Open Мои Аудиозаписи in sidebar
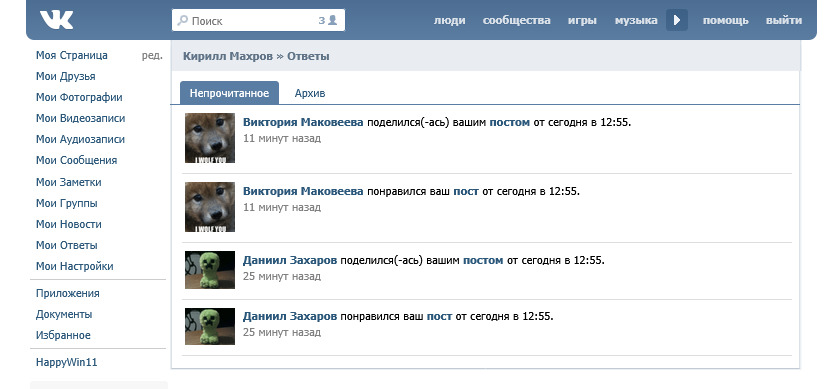Screen dimensions: 830x389 point(80,140)
